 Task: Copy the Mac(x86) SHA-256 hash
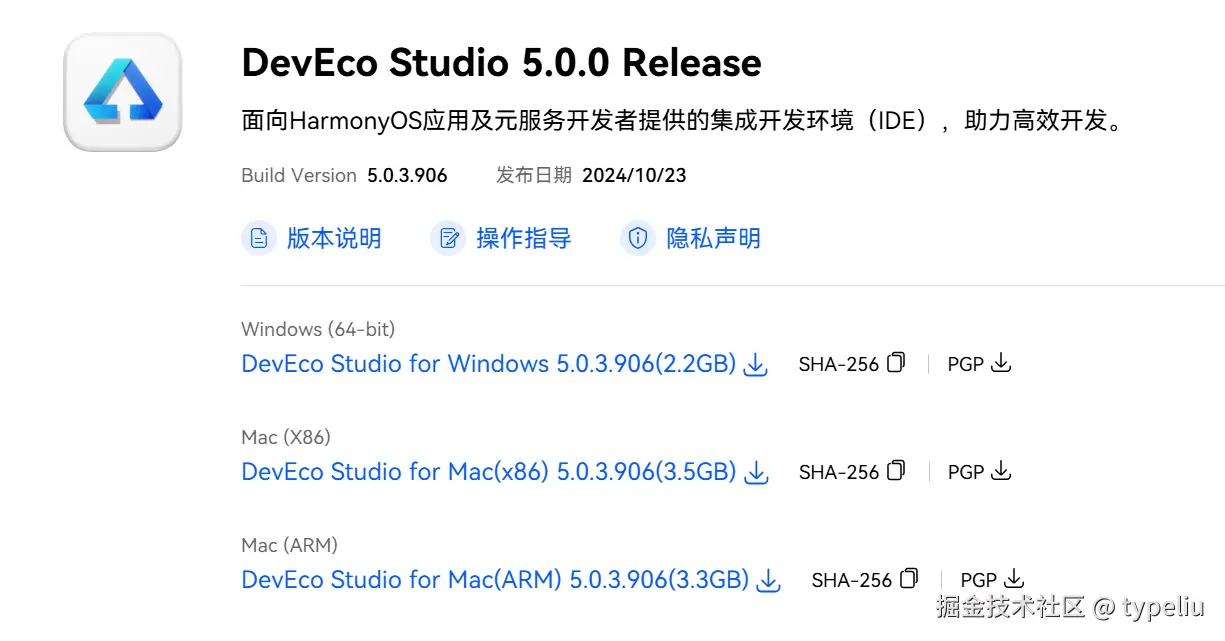(x=896, y=471)
